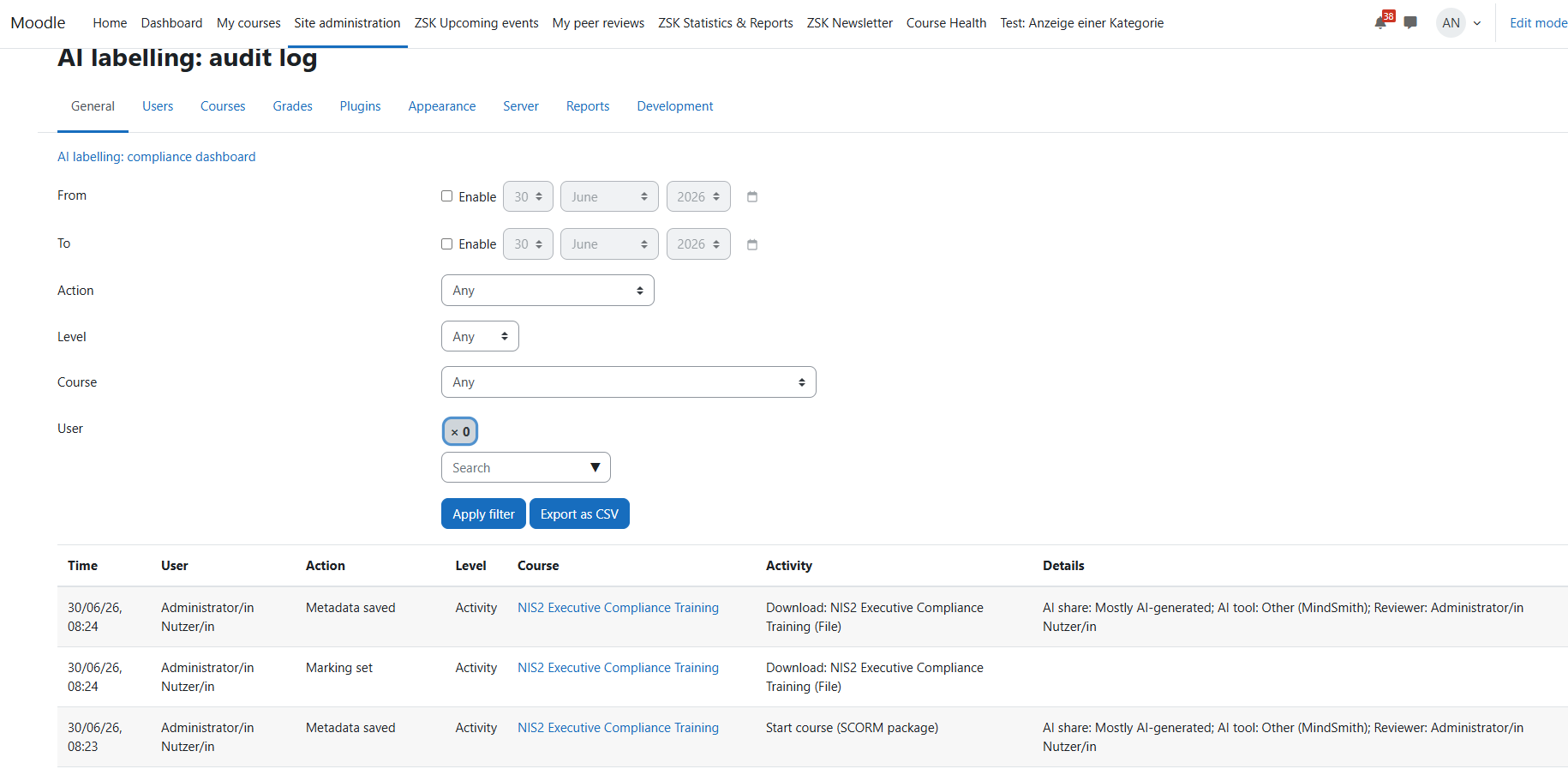Click the AN user avatar
Viewport: 1568px width, 775px height.
pos(1451,23)
